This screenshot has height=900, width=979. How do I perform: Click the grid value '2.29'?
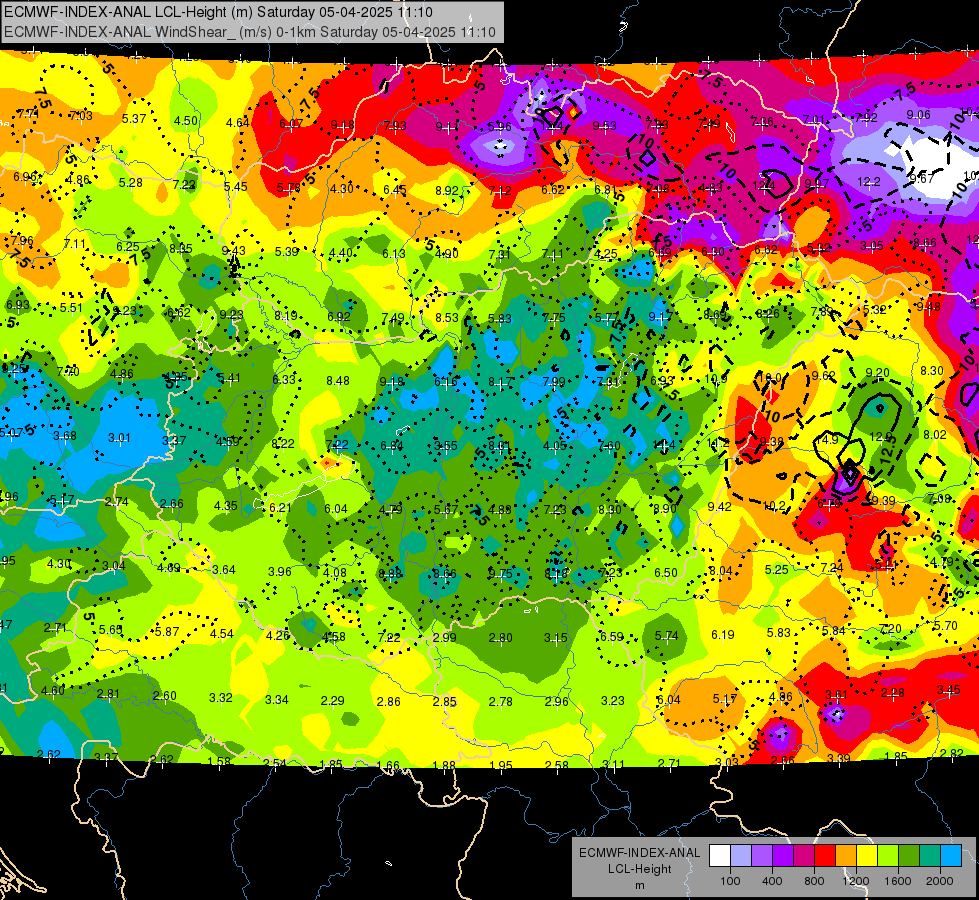pyautogui.click(x=332, y=701)
